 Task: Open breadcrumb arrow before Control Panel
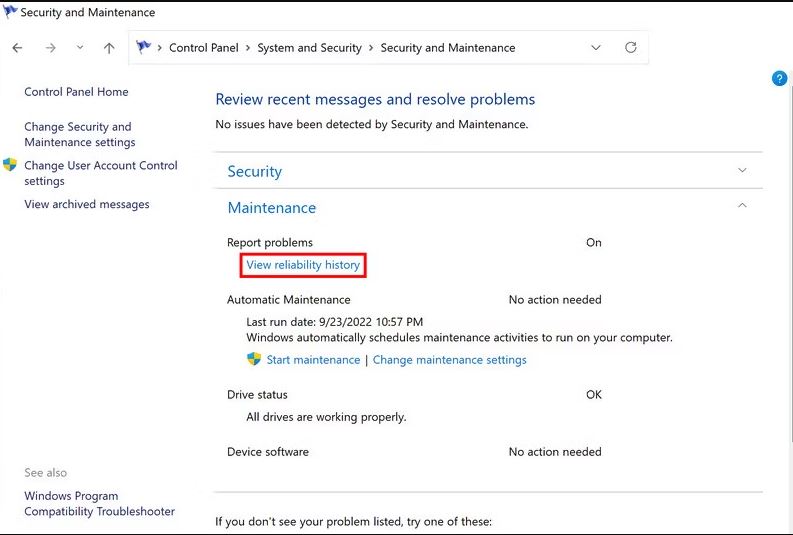point(159,48)
